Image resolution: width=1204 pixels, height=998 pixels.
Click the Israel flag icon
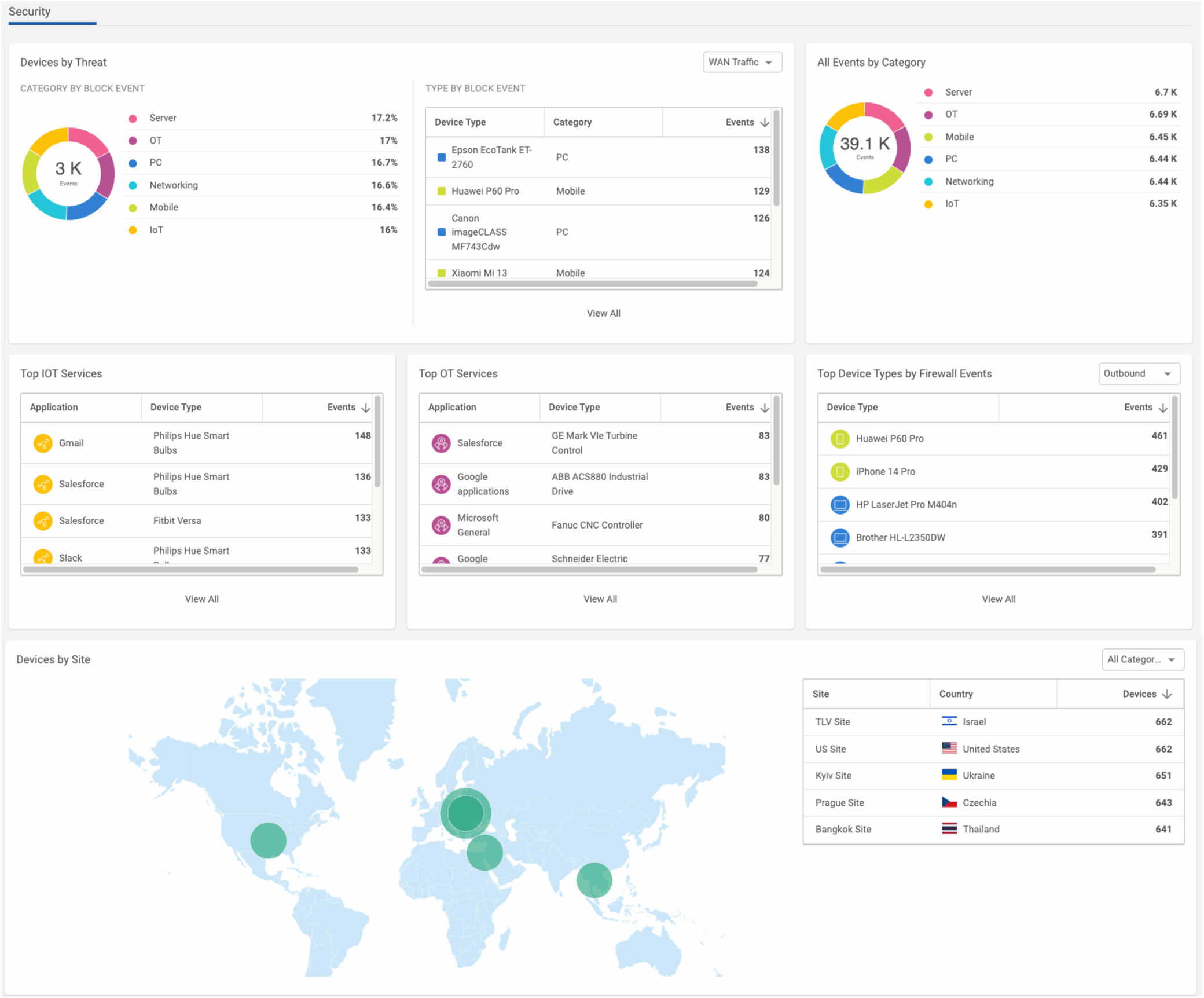[949, 721]
